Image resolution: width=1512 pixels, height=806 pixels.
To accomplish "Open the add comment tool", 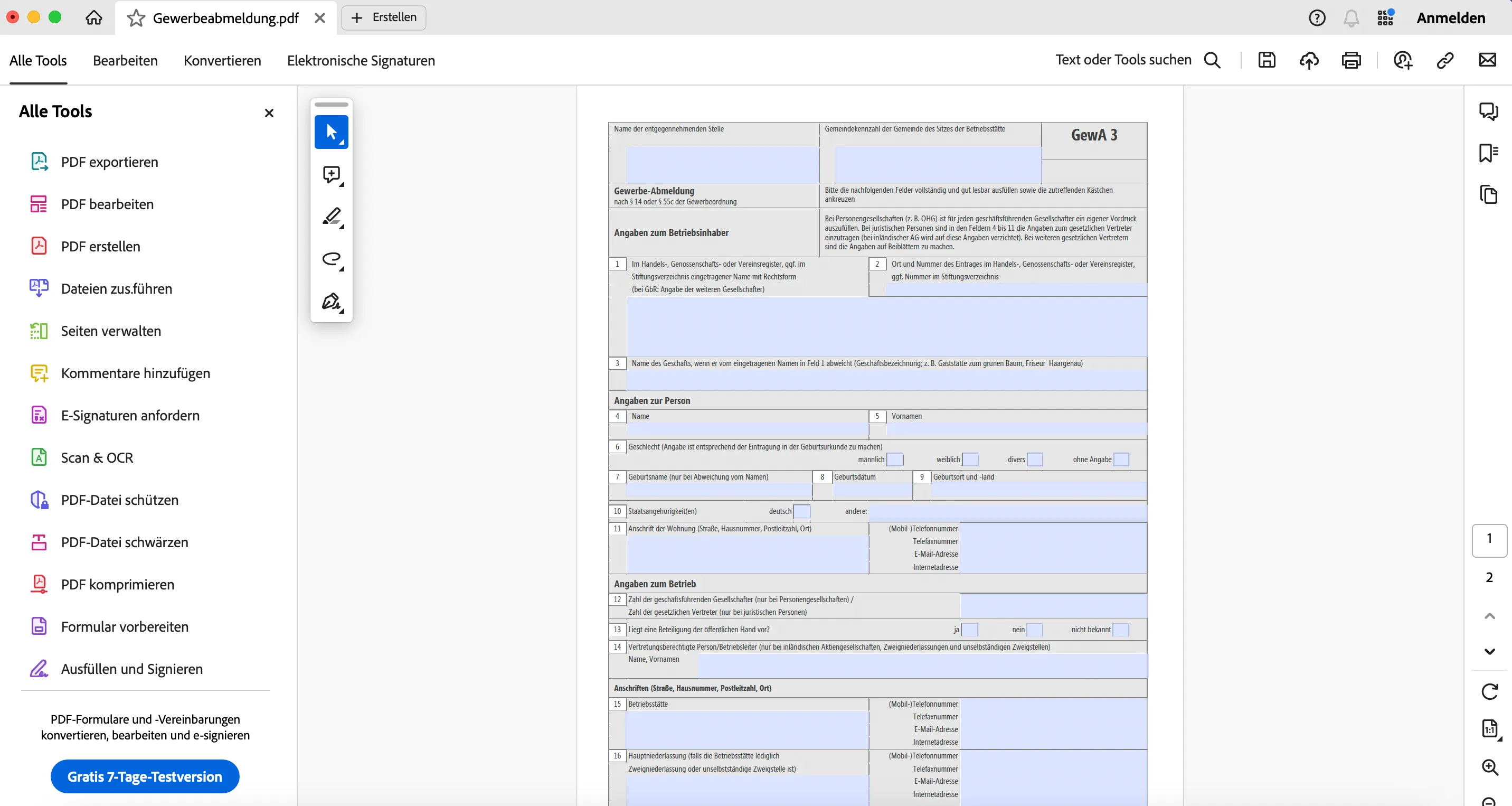I will point(332,174).
